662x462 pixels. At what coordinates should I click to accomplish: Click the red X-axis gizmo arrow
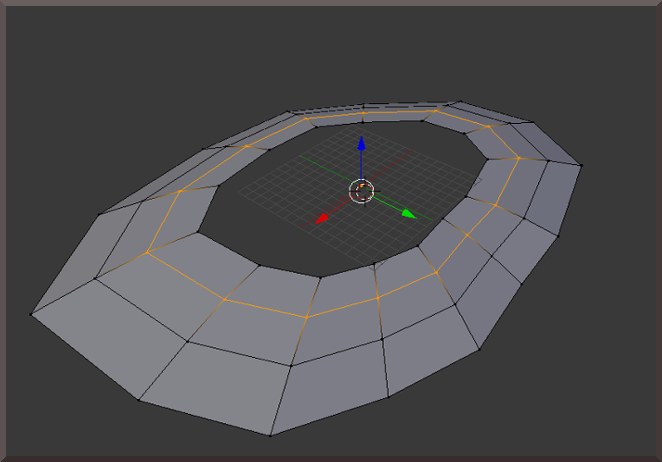323,218
